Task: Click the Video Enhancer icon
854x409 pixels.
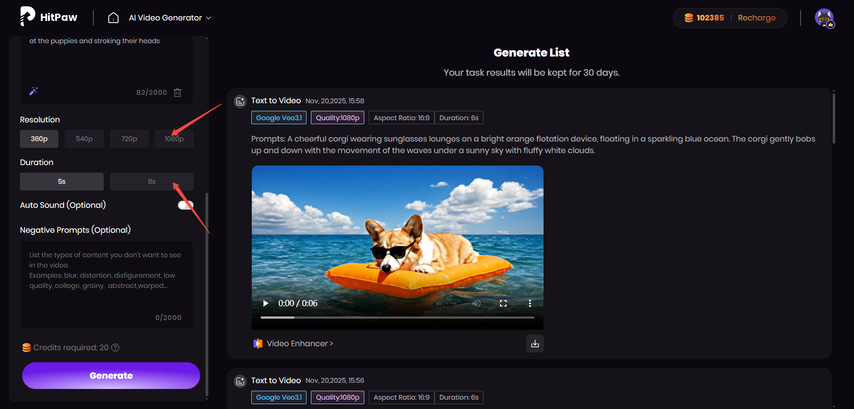Action: point(258,344)
